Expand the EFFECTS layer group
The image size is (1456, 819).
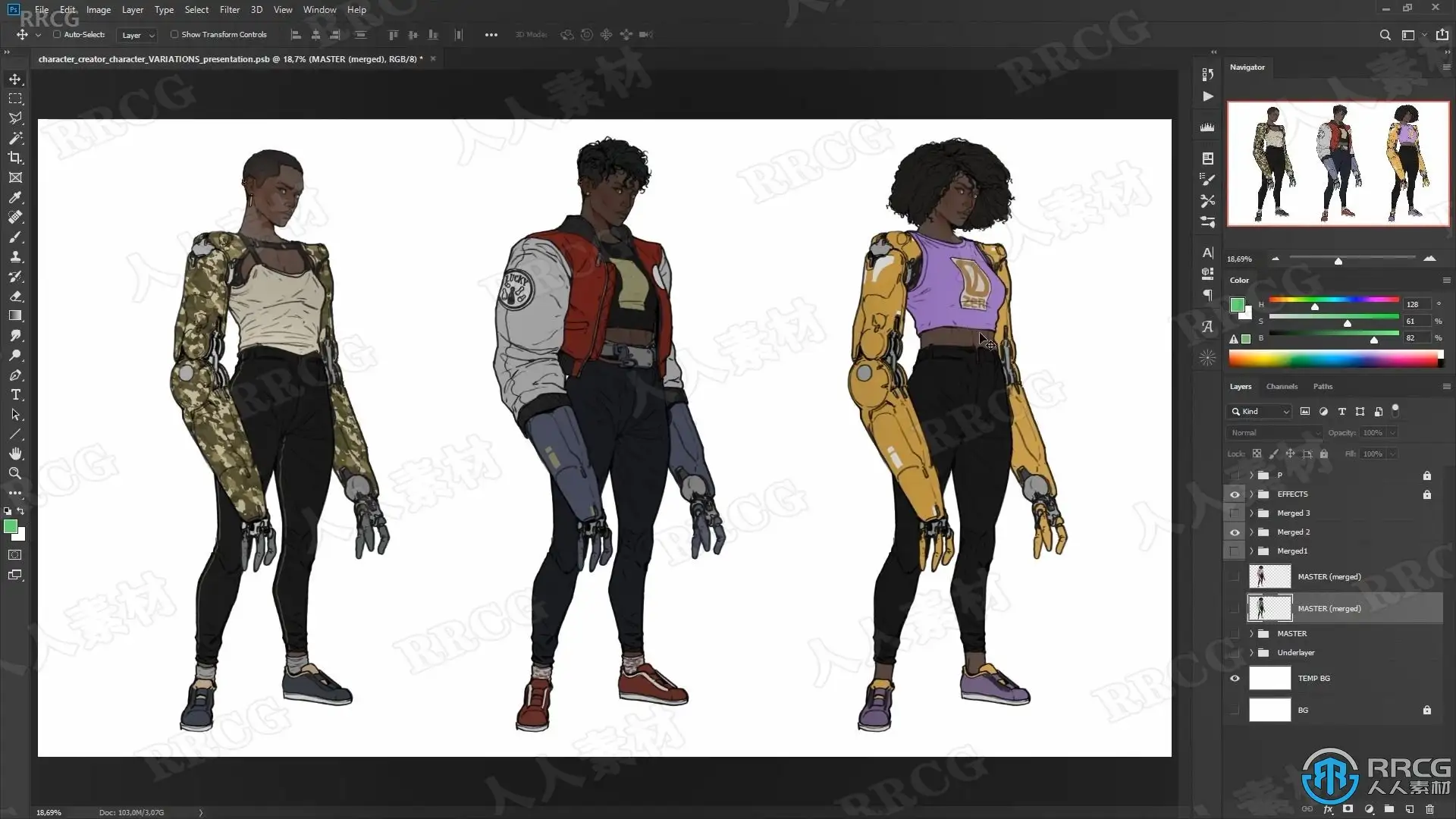pyautogui.click(x=1251, y=494)
